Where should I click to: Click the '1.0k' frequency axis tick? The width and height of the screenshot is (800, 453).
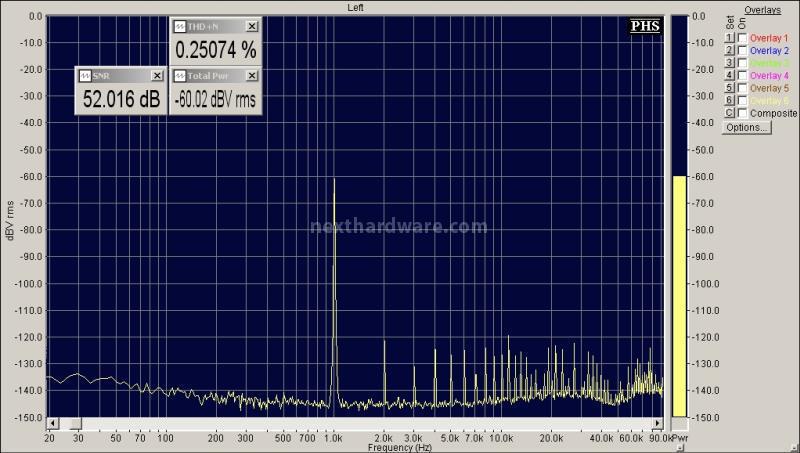334,438
